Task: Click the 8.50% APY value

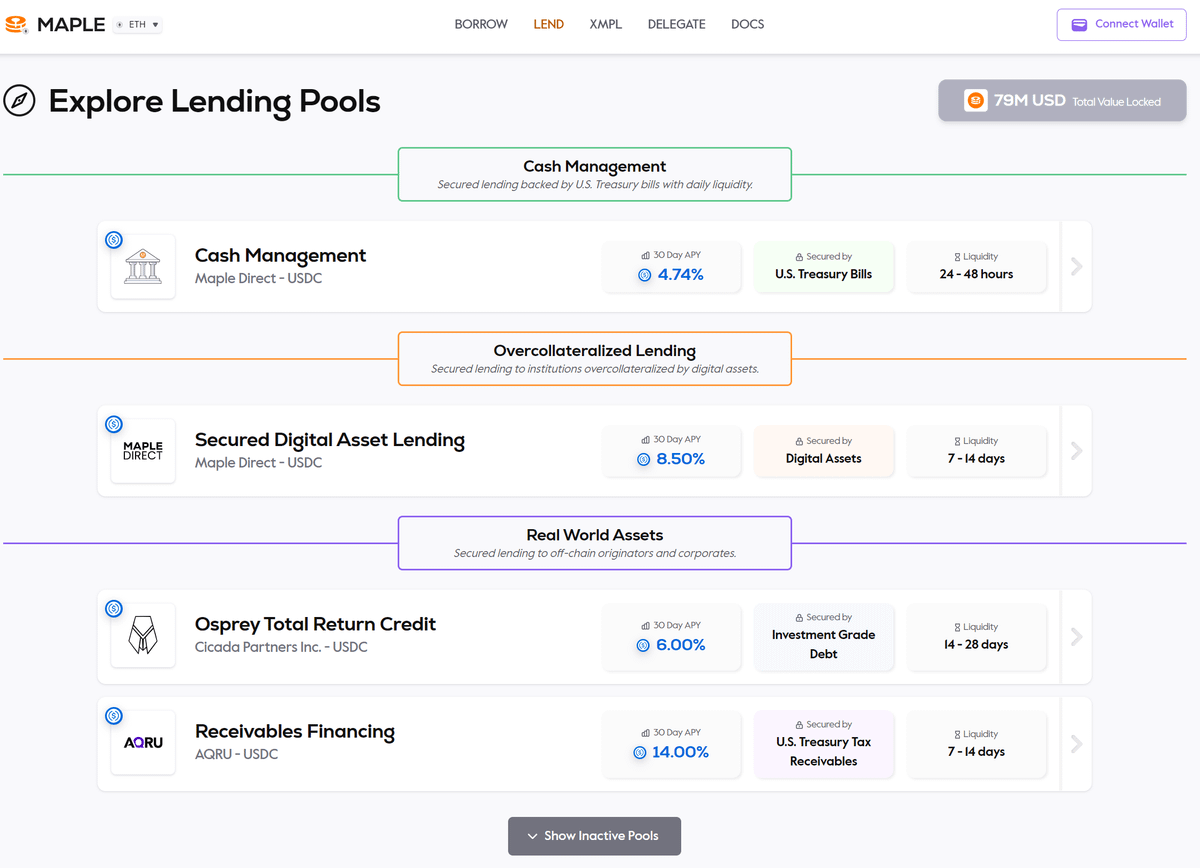Action: click(x=681, y=459)
